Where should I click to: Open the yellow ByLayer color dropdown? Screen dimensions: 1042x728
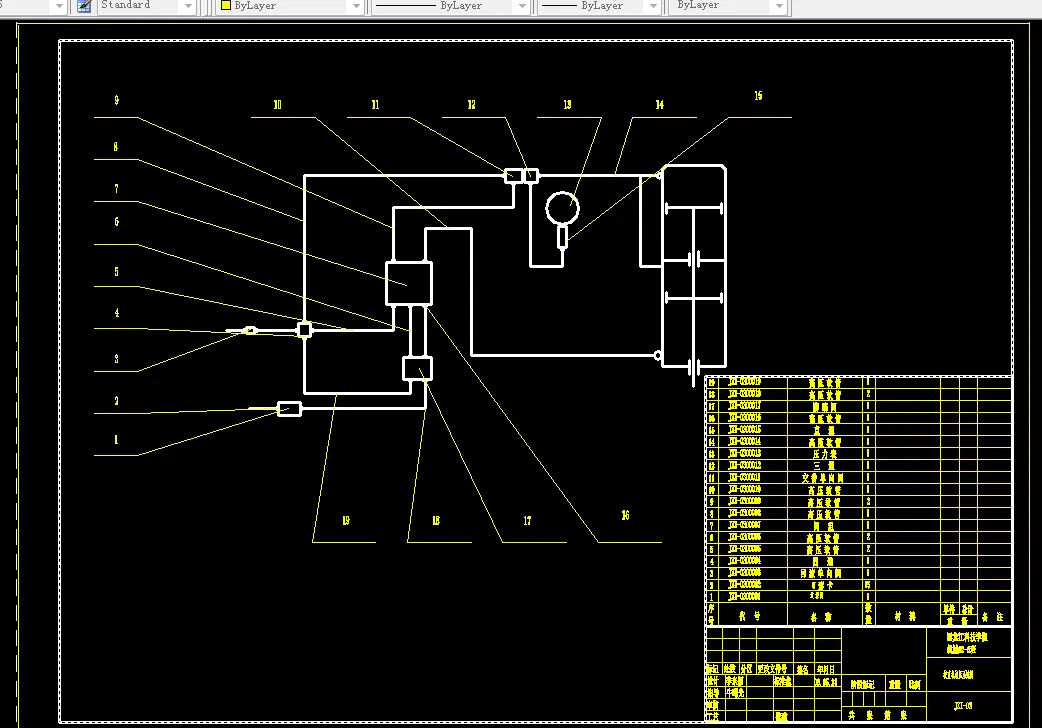tap(356, 6)
